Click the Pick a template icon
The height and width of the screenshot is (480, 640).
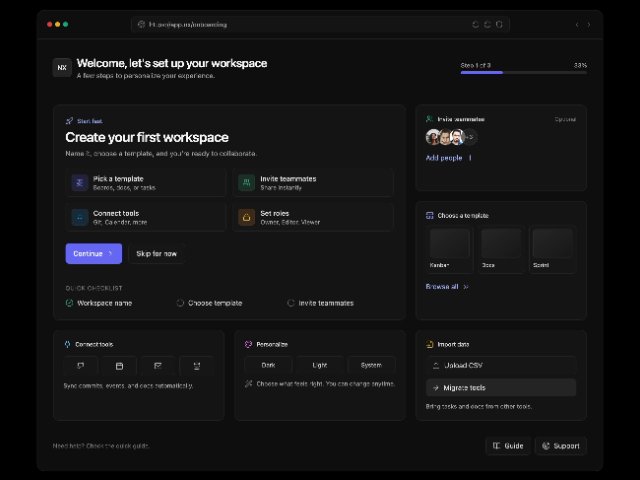click(79, 183)
